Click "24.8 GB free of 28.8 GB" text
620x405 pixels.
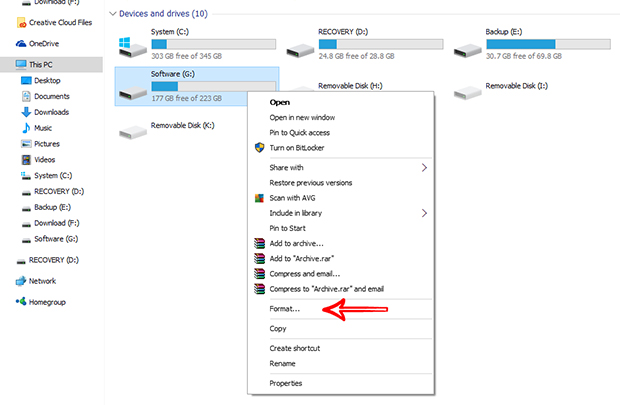(356, 56)
